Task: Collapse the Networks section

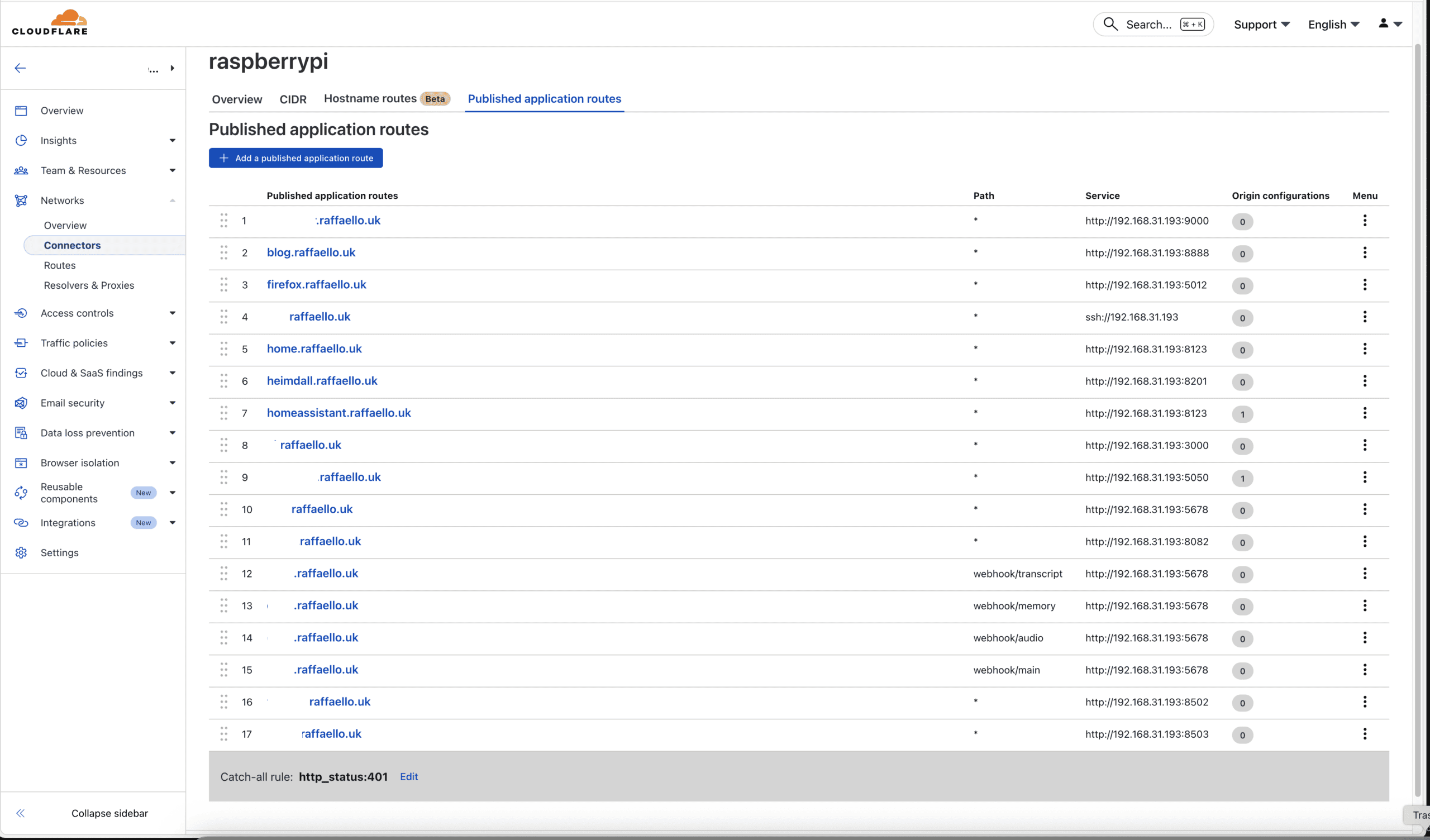Action: coord(172,201)
